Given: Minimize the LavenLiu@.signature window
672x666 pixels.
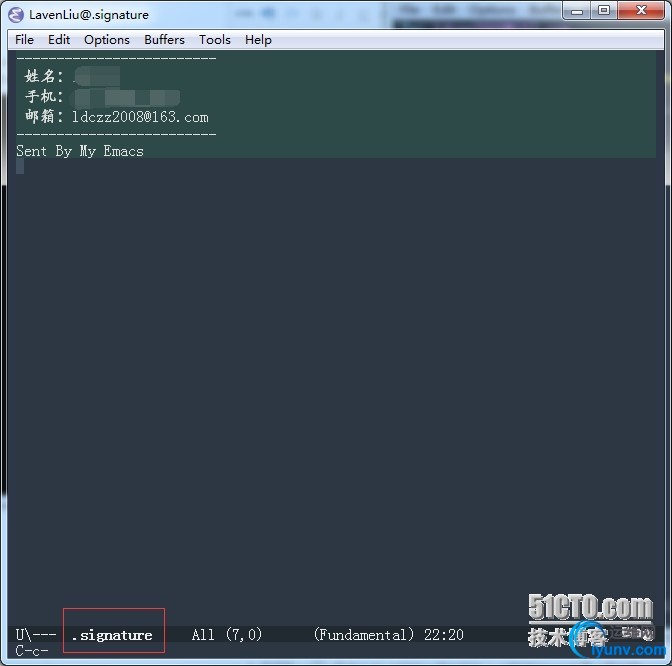Looking at the screenshot, I should coord(577,11).
